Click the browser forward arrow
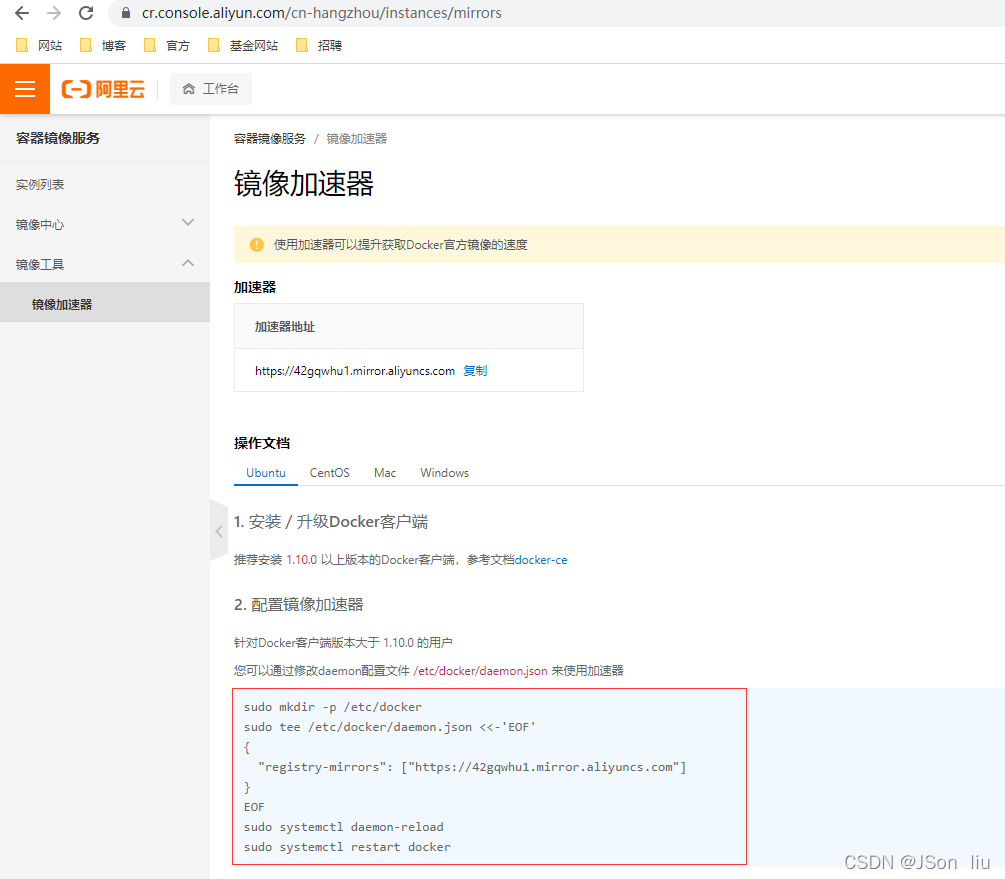This screenshot has height=879, width=1005. tap(54, 13)
